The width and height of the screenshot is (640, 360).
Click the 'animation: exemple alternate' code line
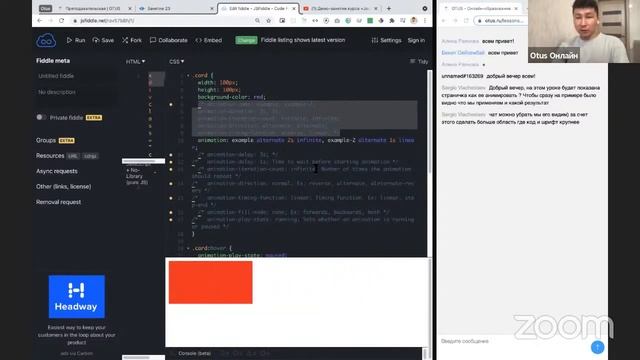(306, 140)
